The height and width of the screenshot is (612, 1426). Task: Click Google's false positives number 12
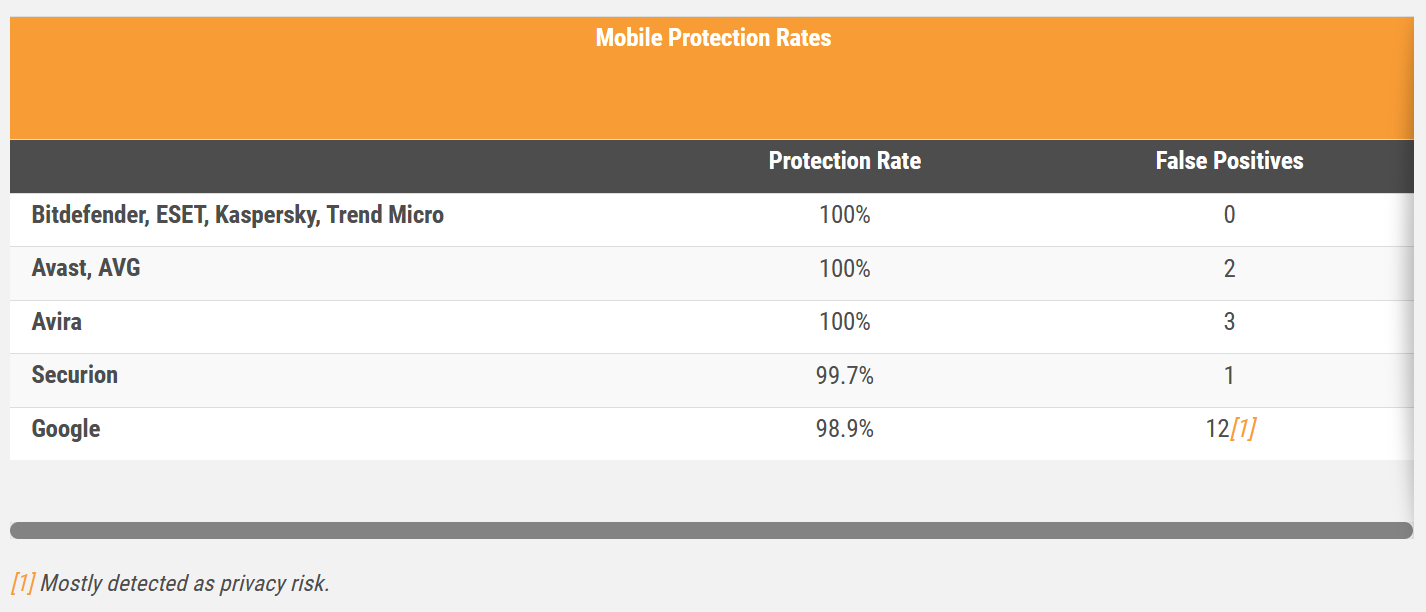[x=1216, y=429]
